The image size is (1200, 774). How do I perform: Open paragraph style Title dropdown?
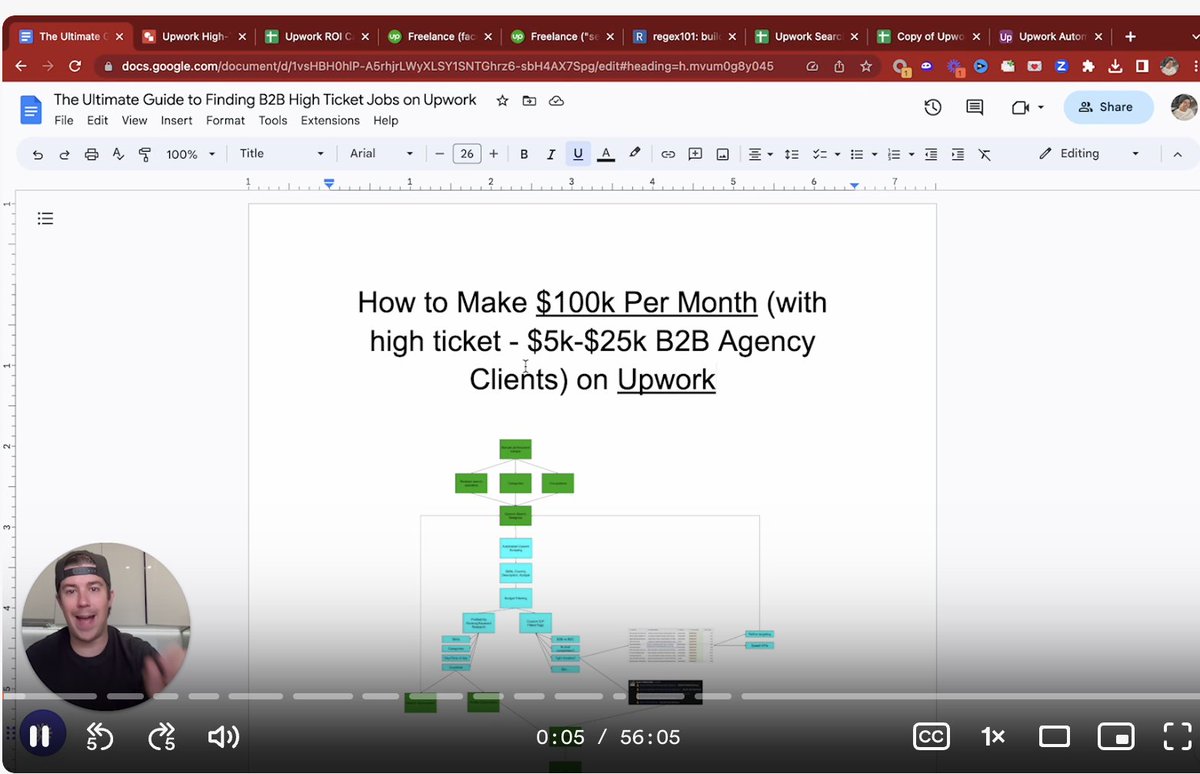point(282,154)
